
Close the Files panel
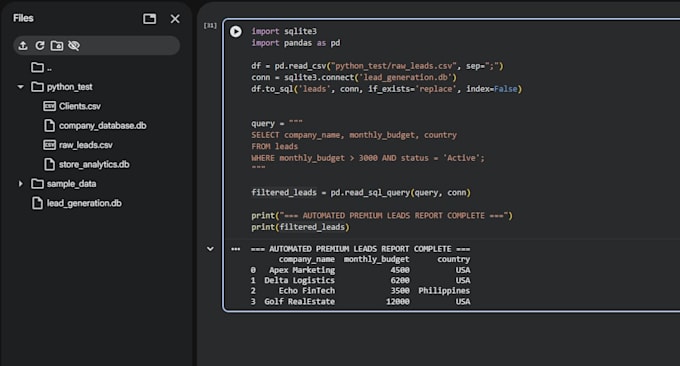click(175, 19)
